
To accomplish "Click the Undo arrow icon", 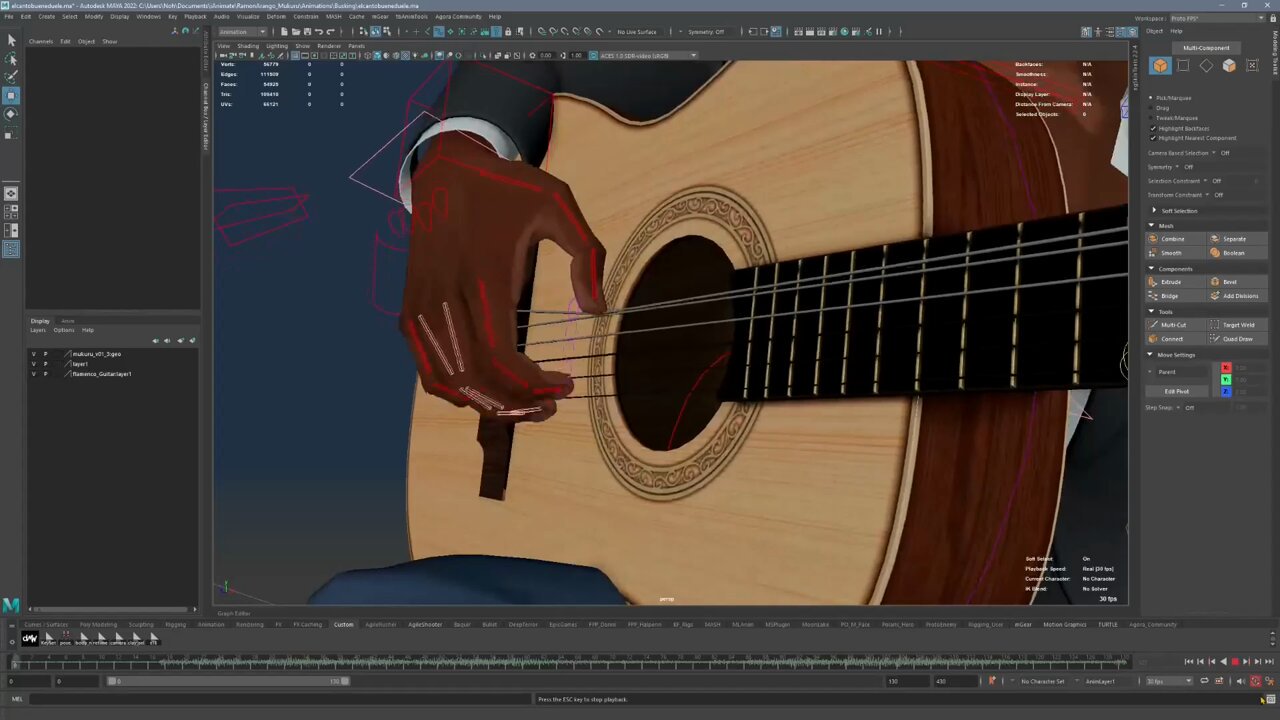I will 319,31.
